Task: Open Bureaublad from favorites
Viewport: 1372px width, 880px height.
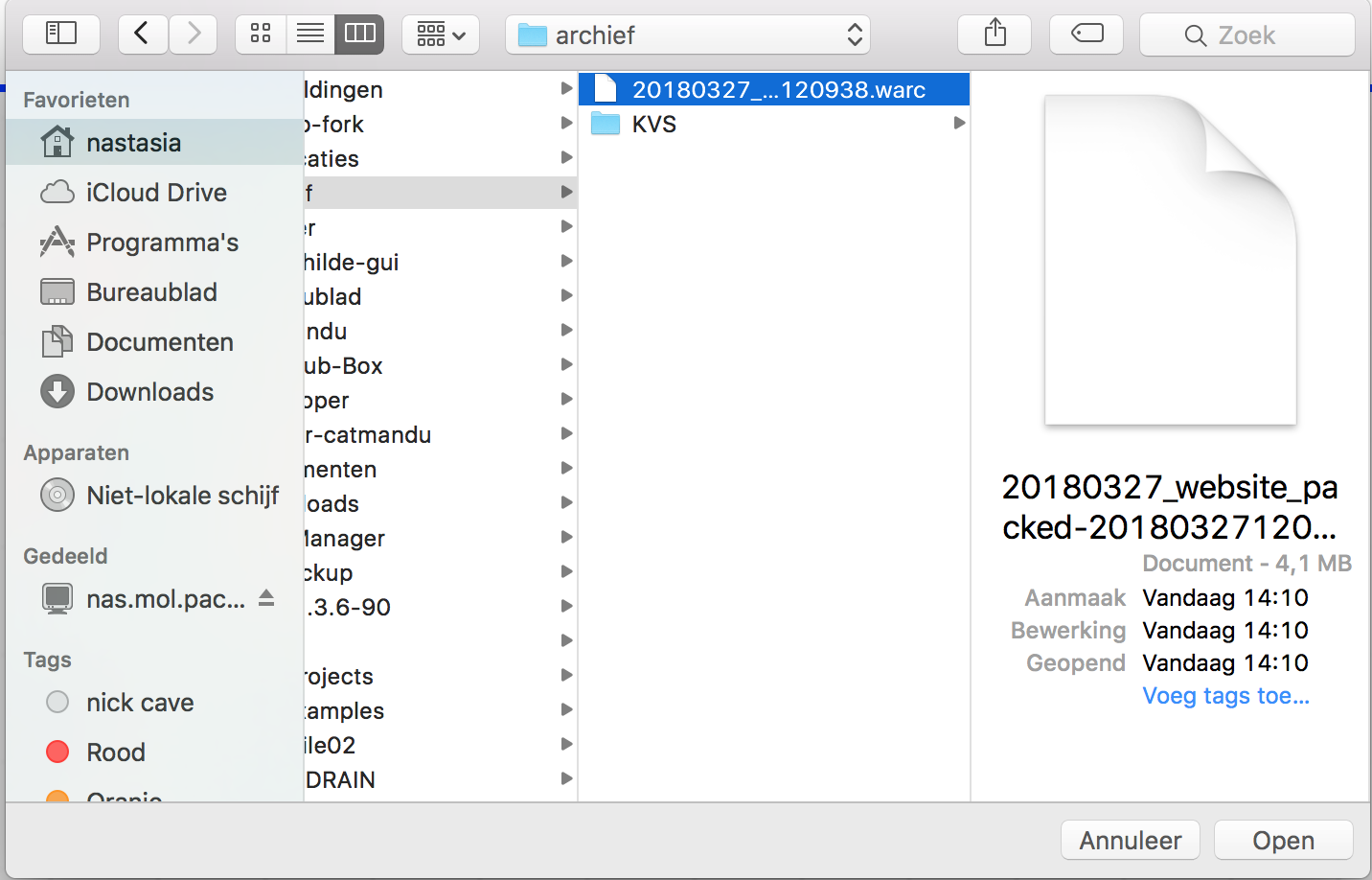Action: tap(151, 292)
